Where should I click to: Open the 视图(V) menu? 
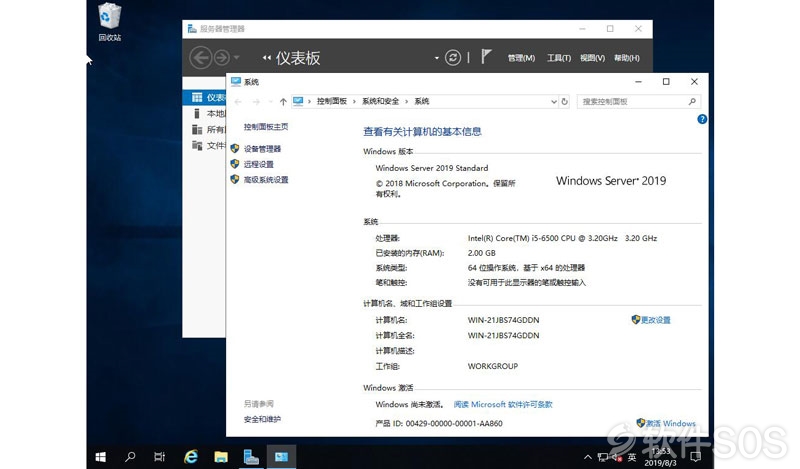(592, 58)
